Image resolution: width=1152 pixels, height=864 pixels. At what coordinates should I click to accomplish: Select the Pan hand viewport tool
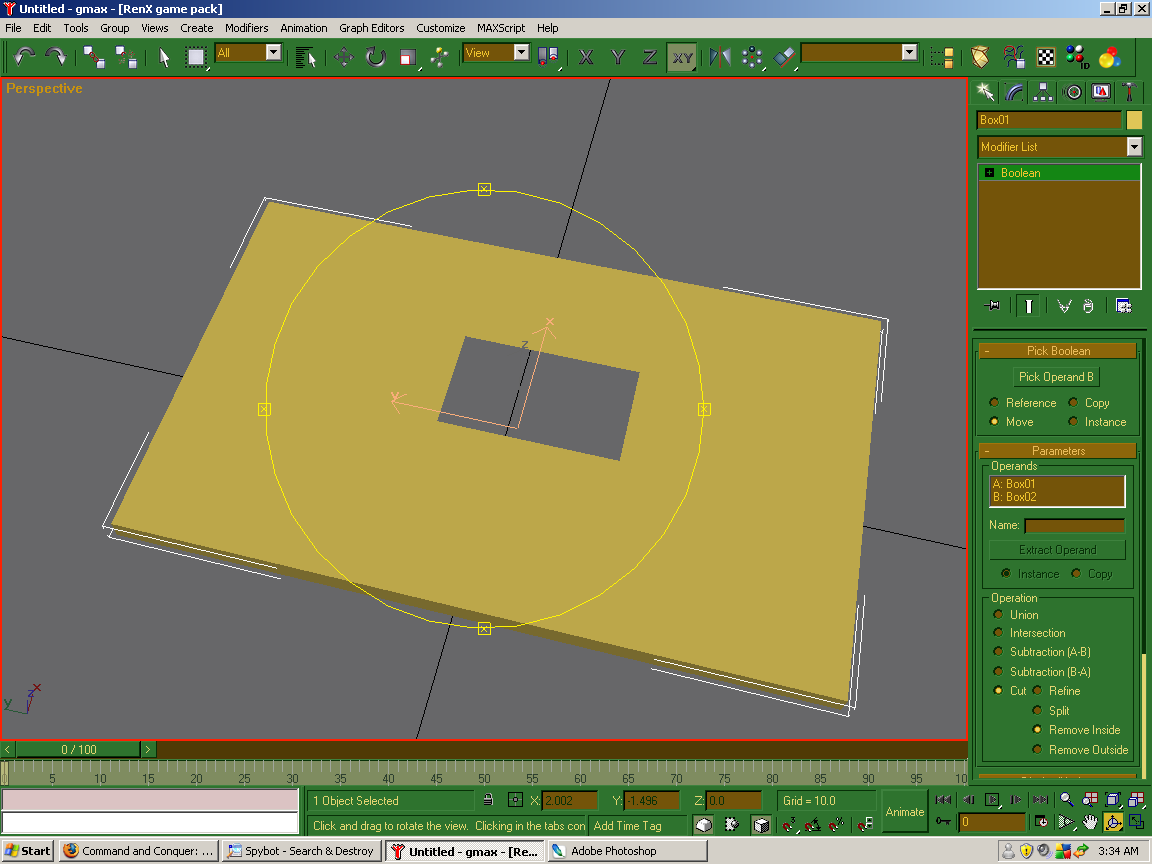(x=1089, y=822)
